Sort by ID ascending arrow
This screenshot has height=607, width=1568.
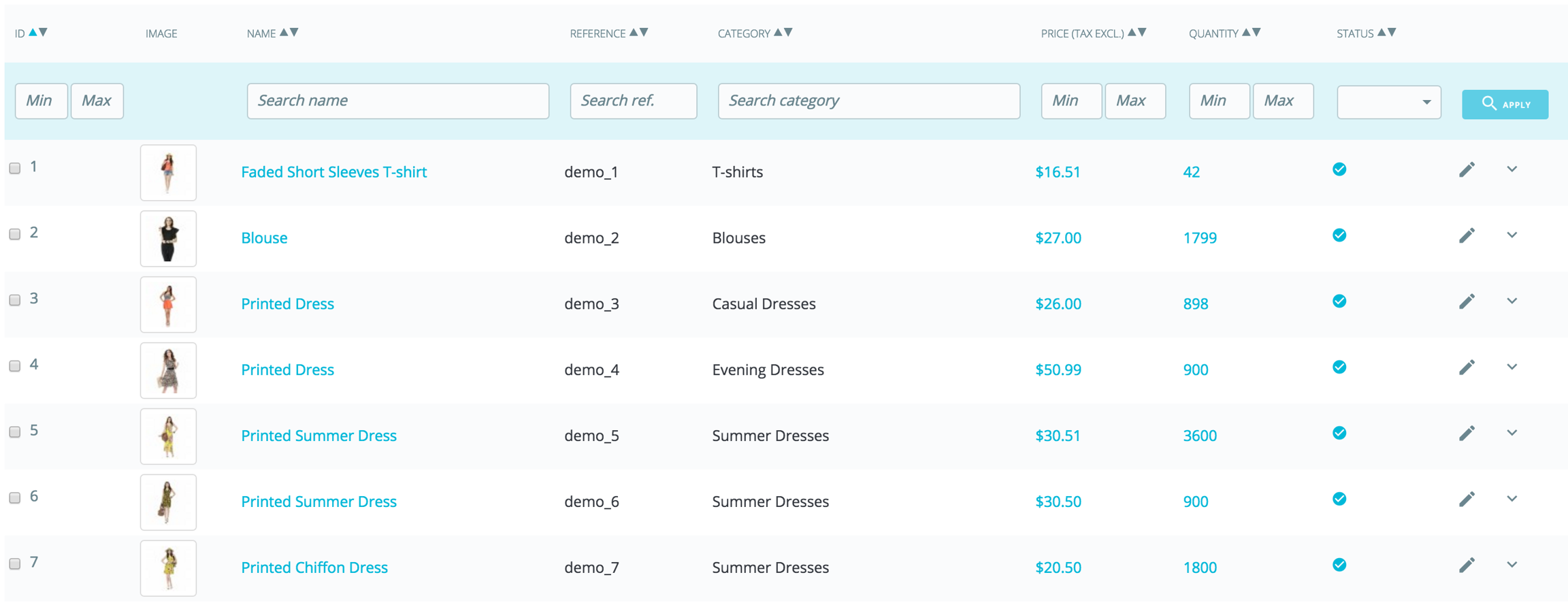pos(33,32)
